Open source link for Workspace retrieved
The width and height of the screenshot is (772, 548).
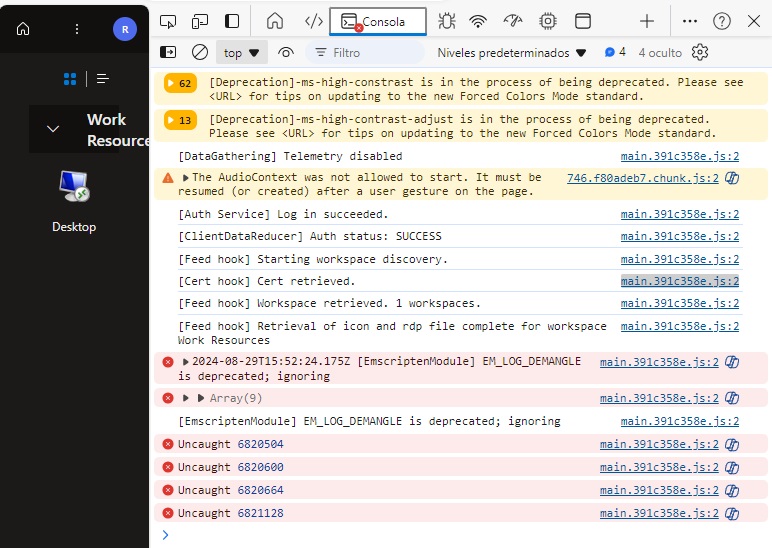[679, 303]
